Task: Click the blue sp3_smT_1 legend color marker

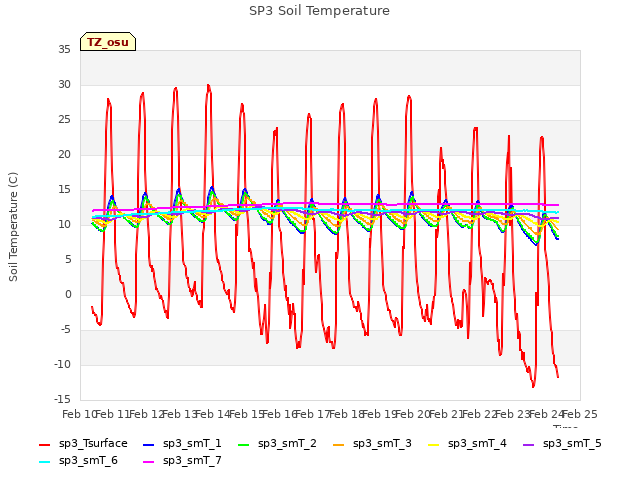Action: [x=149, y=444]
